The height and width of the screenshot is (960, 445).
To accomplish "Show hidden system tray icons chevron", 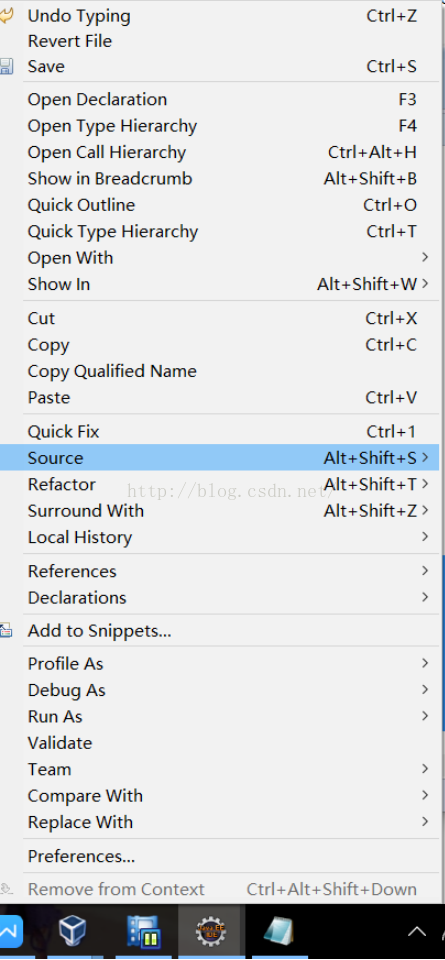I will [x=417, y=932].
